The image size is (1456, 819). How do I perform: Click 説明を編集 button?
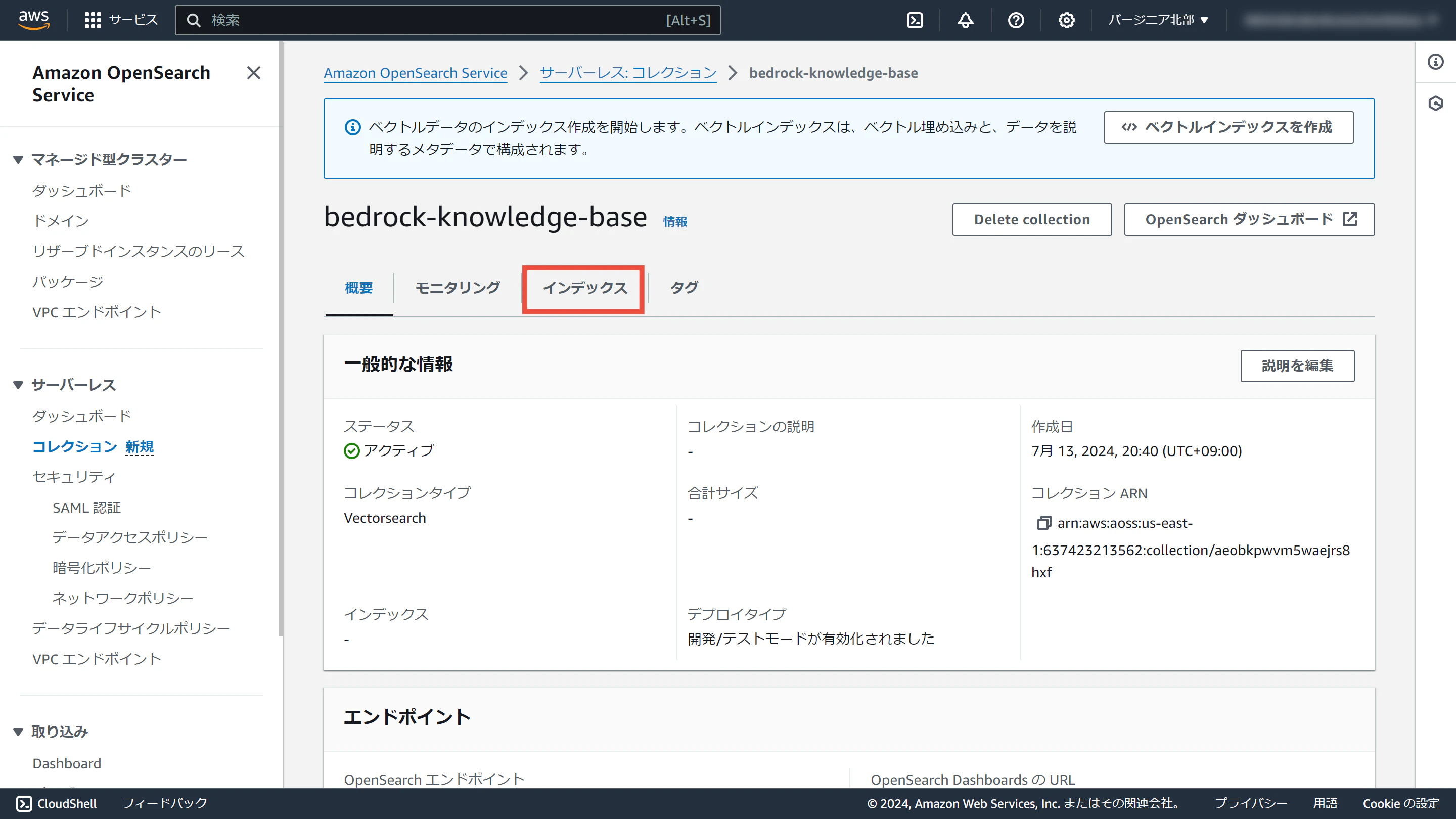click(x=1298, y=366)
